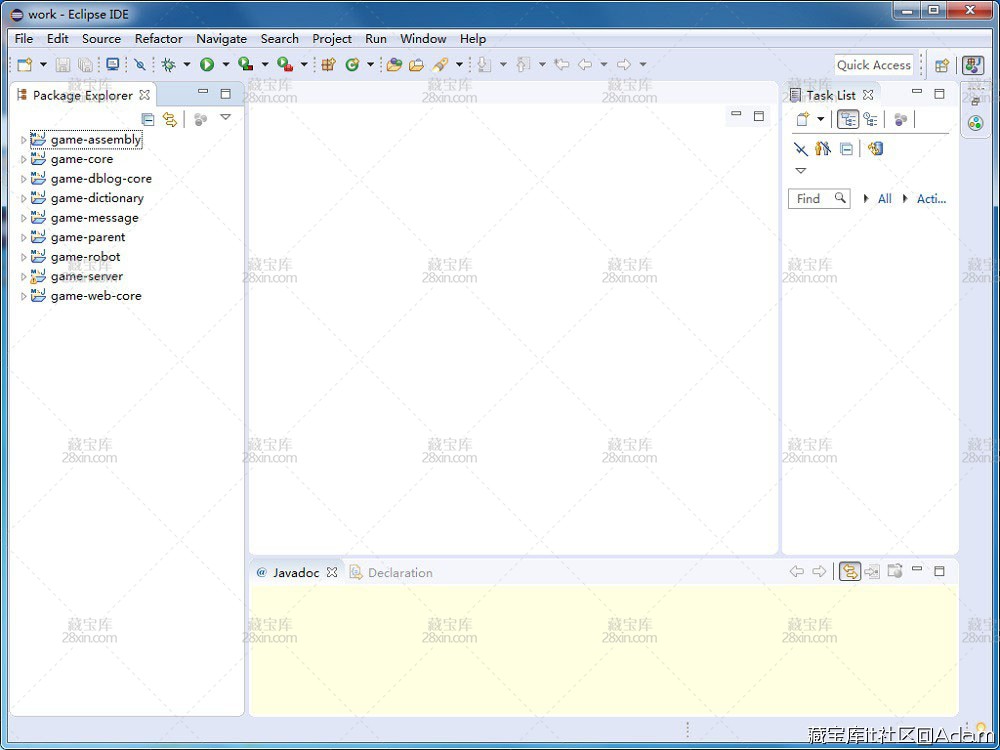Click the Skip All Breakpoints icon
Image resolution: width=1000 pixels, height=750 pixels.
(140, 64)
